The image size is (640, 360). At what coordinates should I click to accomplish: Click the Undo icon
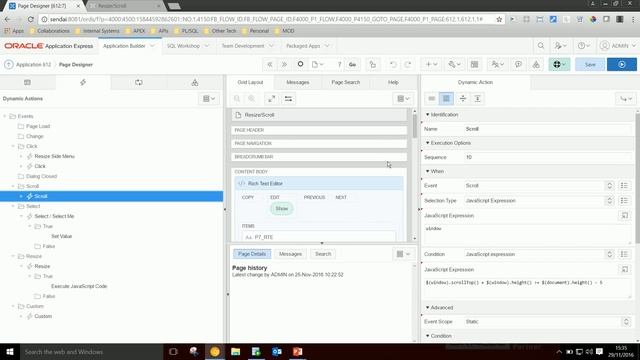point(393,64)
